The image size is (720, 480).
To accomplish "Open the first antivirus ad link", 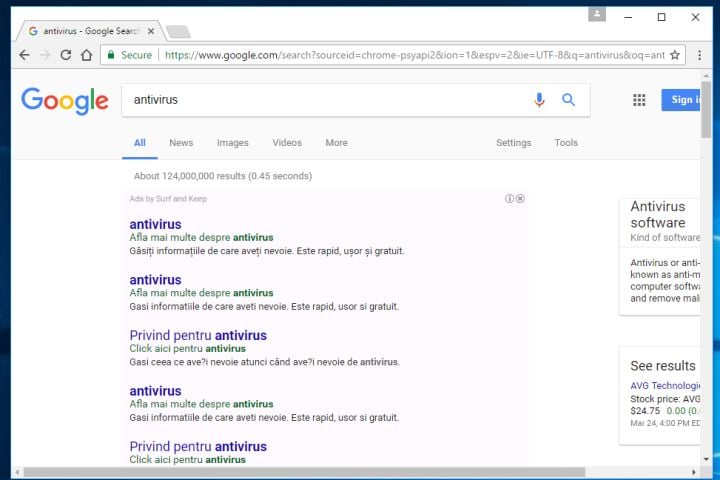I will coord(155,224).
